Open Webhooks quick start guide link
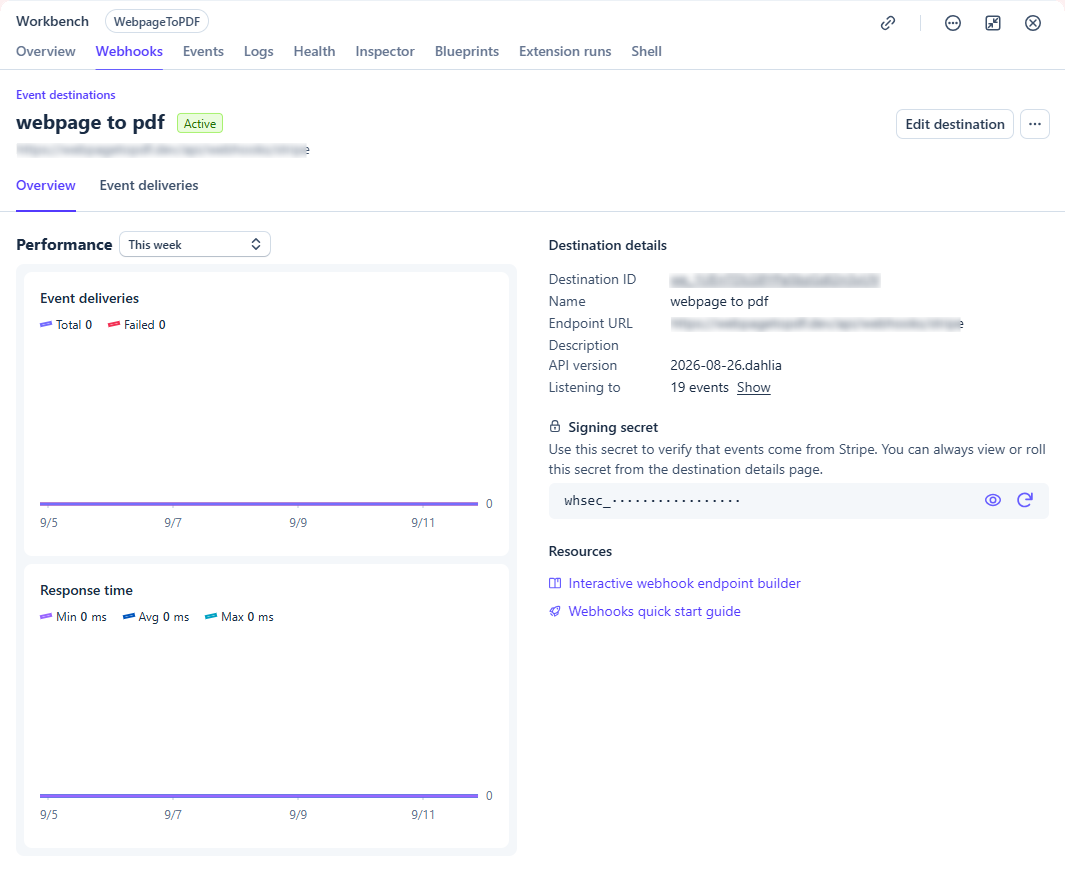Screen dimensions: 1065x880 [x=654, y=611]
